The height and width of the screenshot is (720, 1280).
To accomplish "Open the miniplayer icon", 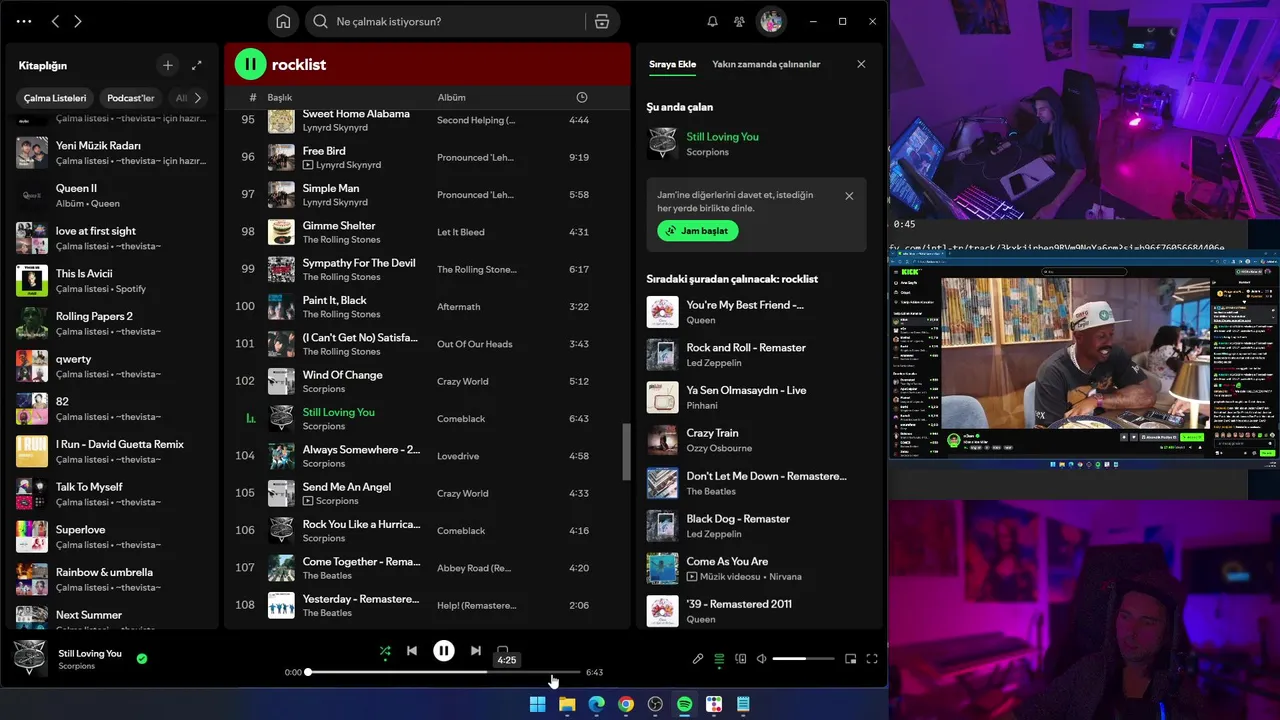I will 851,658.
